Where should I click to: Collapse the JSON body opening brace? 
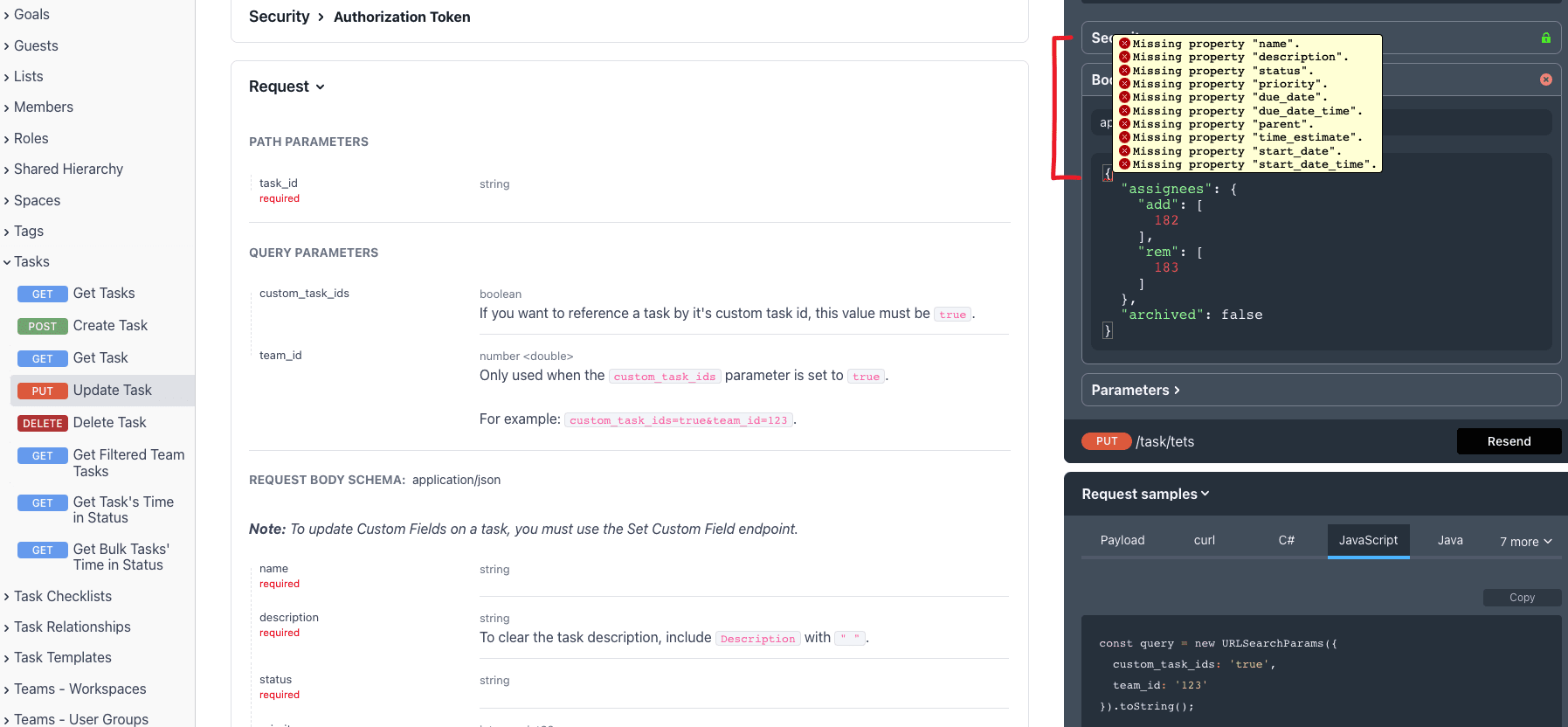click(1107, 173)
